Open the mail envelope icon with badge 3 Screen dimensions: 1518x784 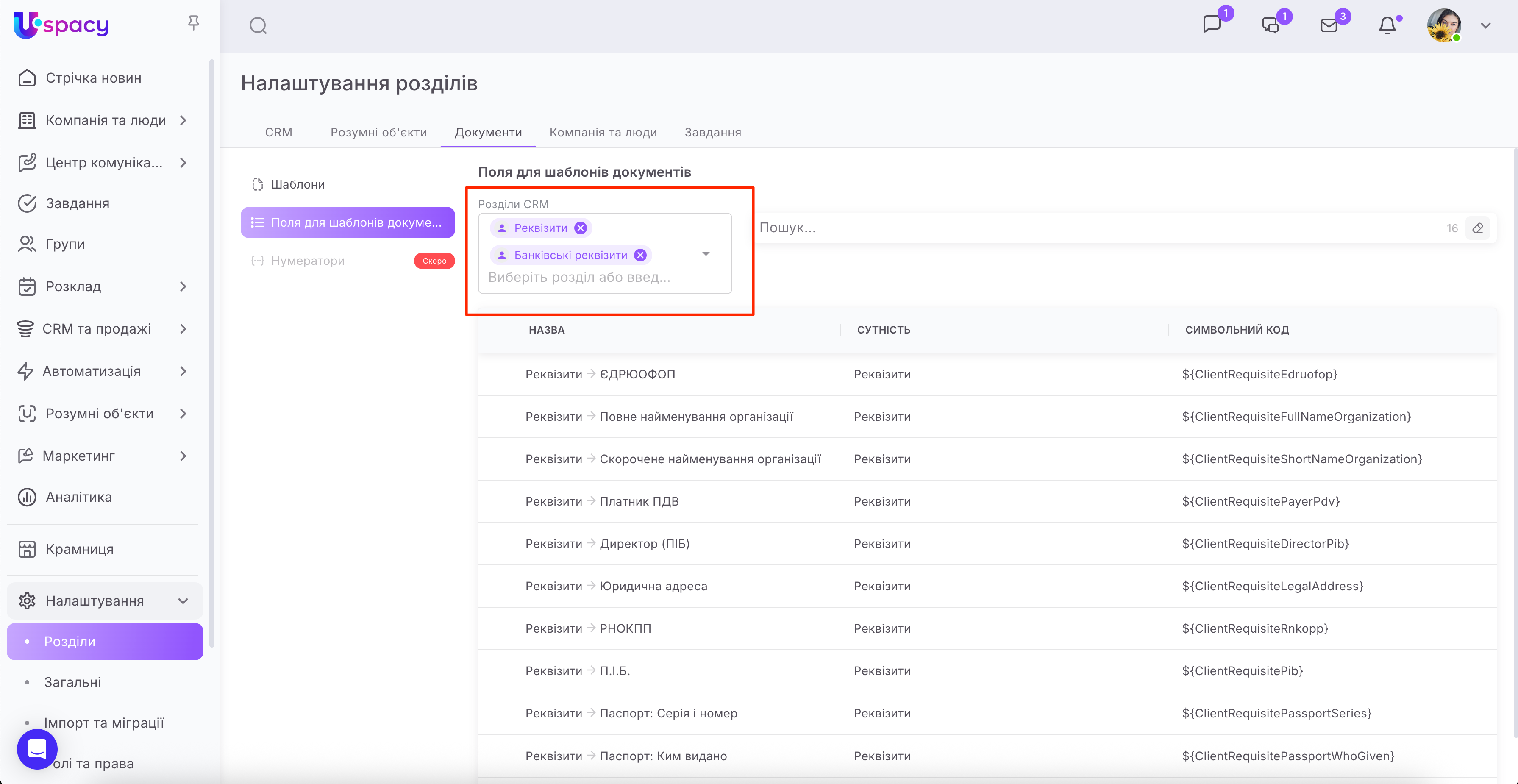[x=1329, y=25]
